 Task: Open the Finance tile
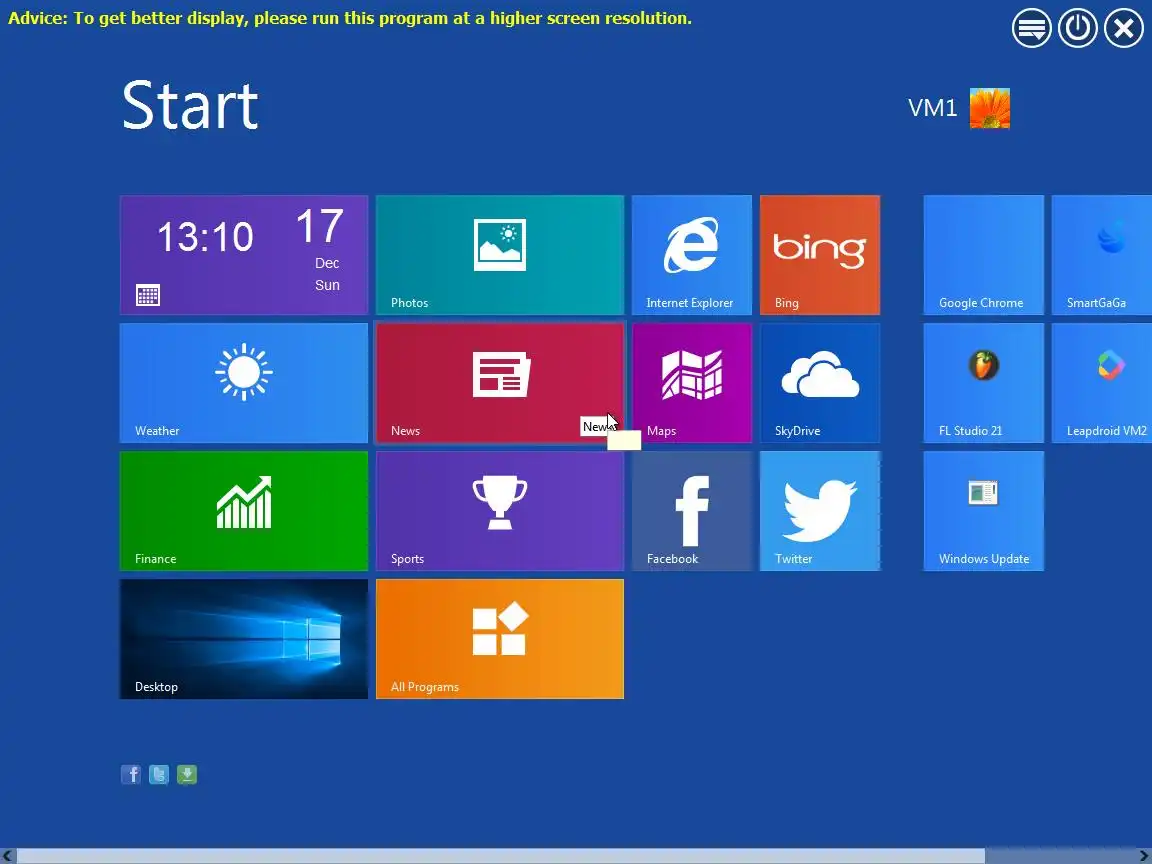[x=244, y=511]
